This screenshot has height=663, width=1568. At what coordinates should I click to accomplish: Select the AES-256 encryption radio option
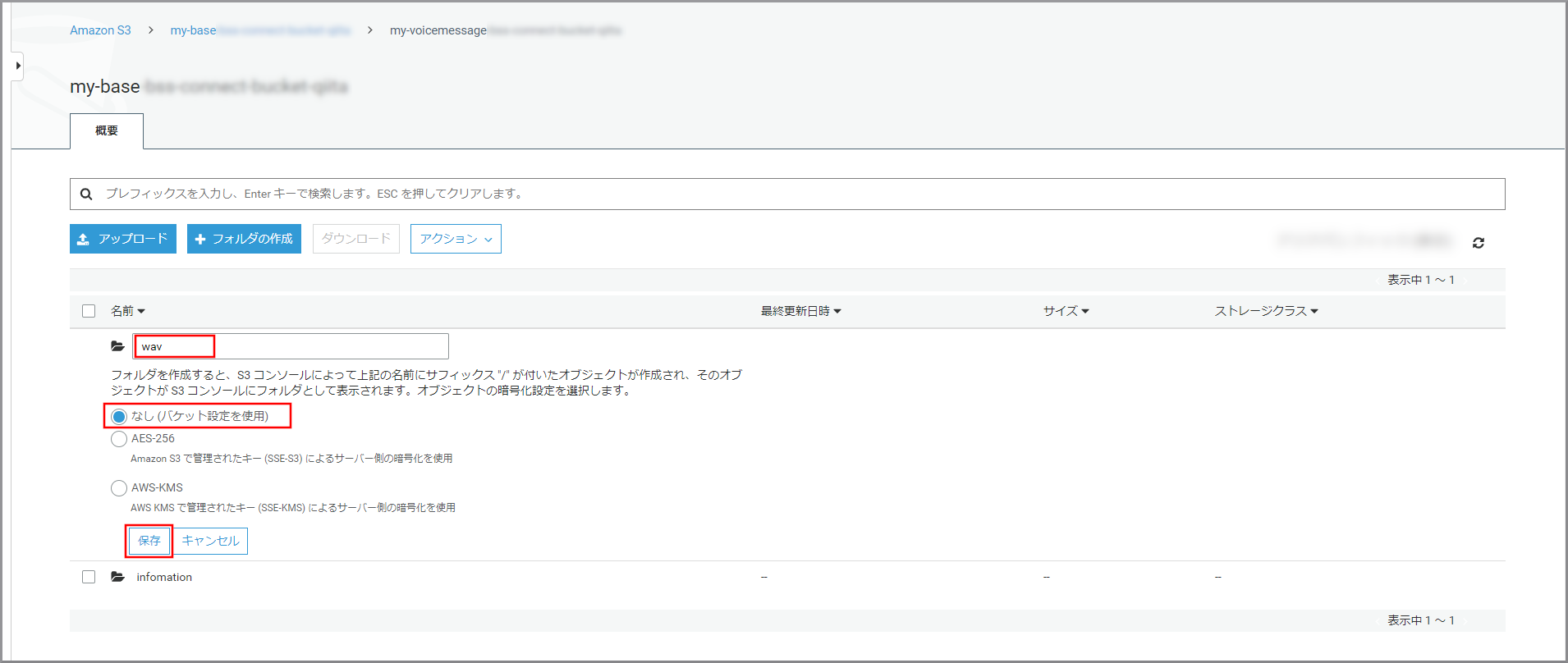pos(119,439)
